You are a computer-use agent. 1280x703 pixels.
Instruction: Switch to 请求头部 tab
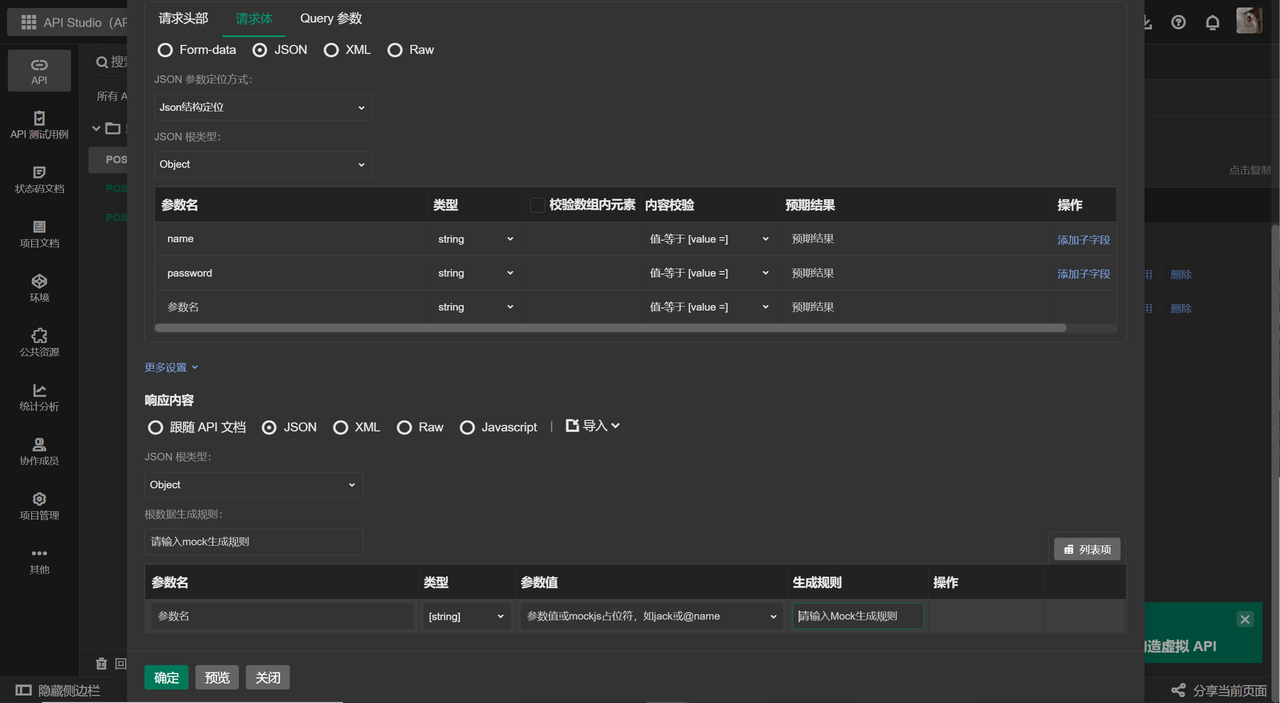[183, 18]
